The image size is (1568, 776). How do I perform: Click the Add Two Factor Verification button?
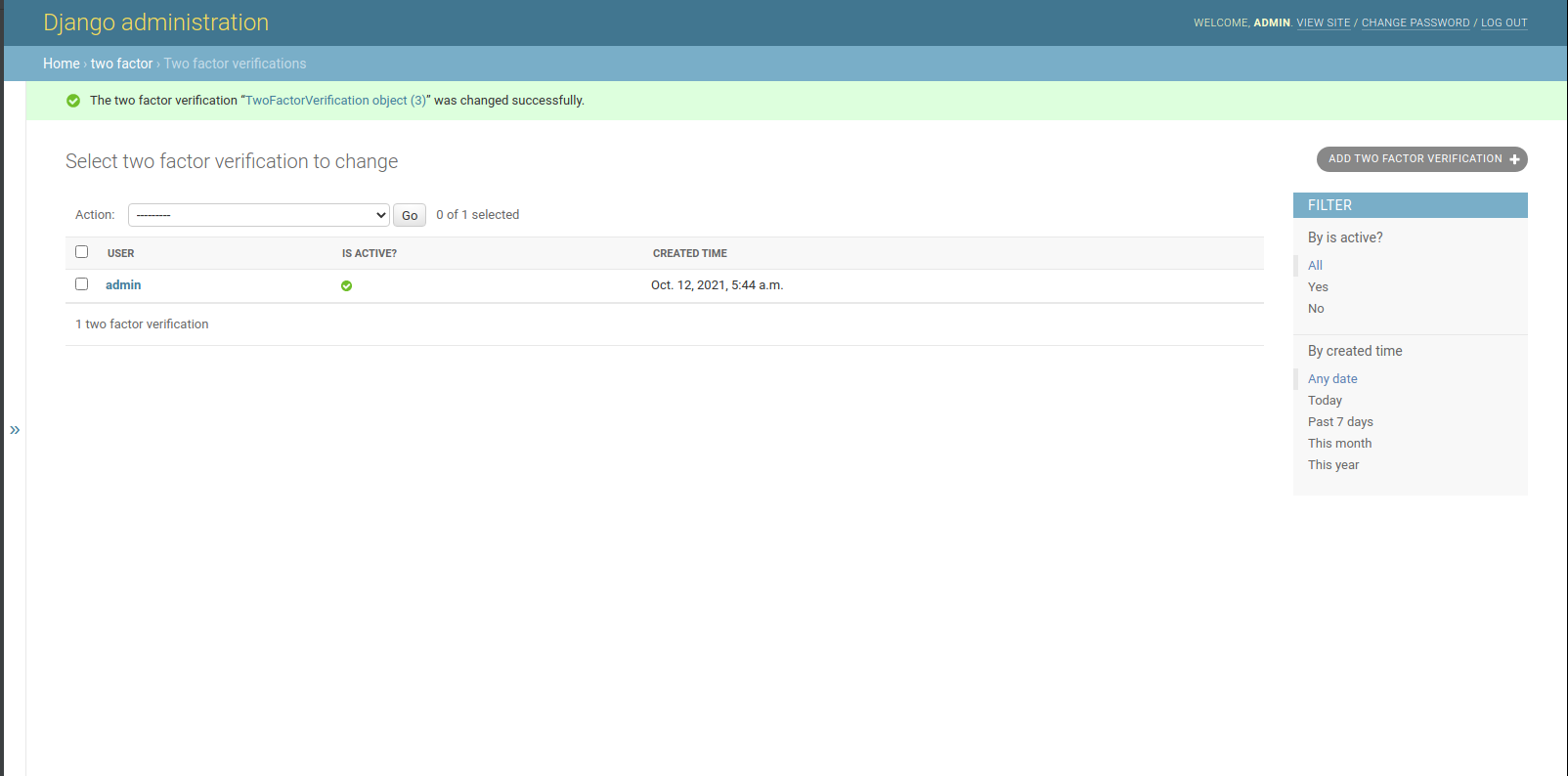(x=1420, y=159)
